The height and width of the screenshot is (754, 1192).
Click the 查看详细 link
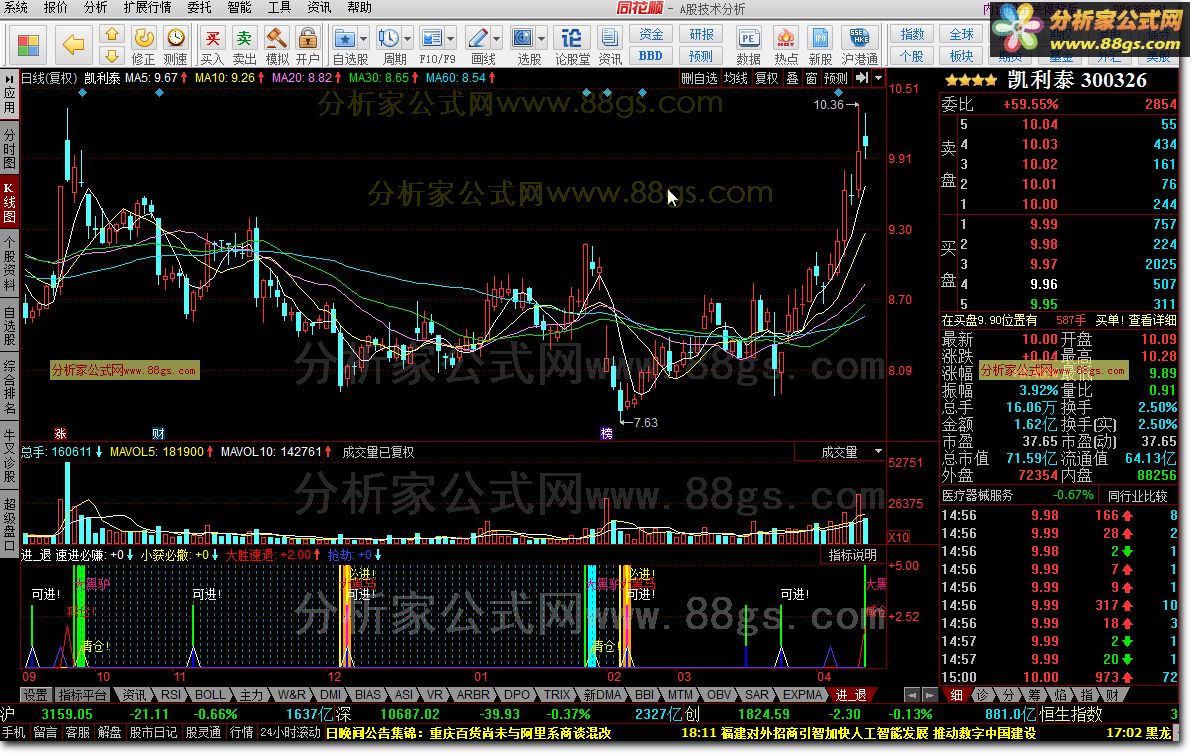1152,320
